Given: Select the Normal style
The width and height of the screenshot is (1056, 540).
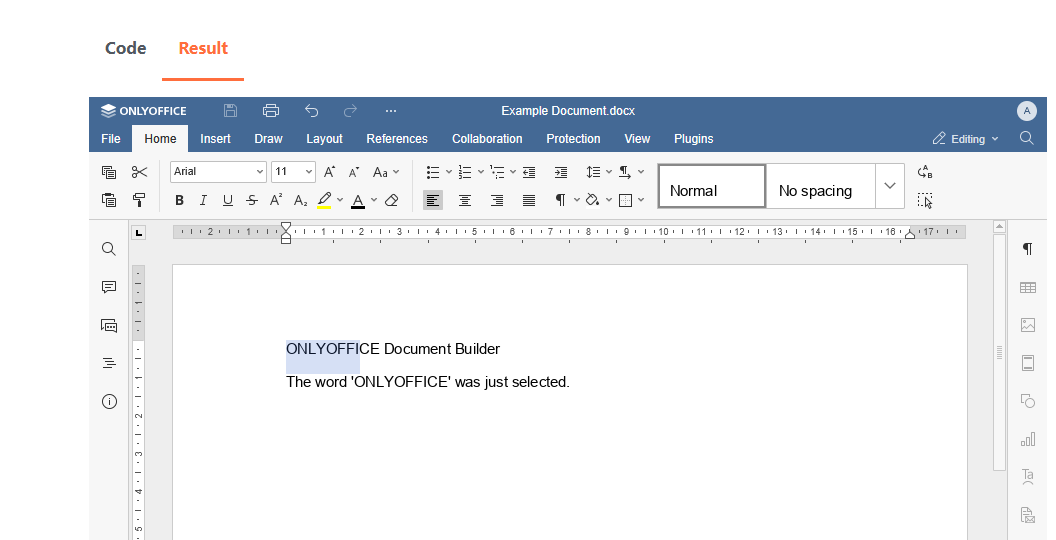Looking at the screenshot, I should (712, 186).
